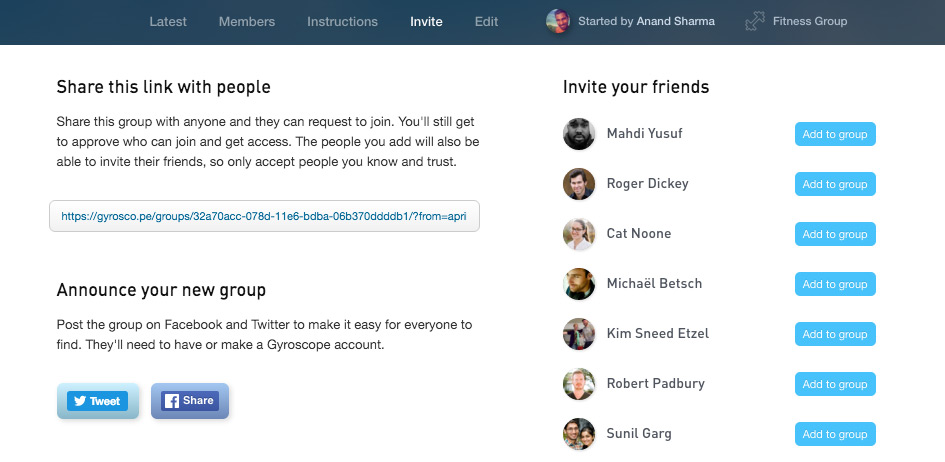Click the Twitter Tweet button

tap(98, 401)
